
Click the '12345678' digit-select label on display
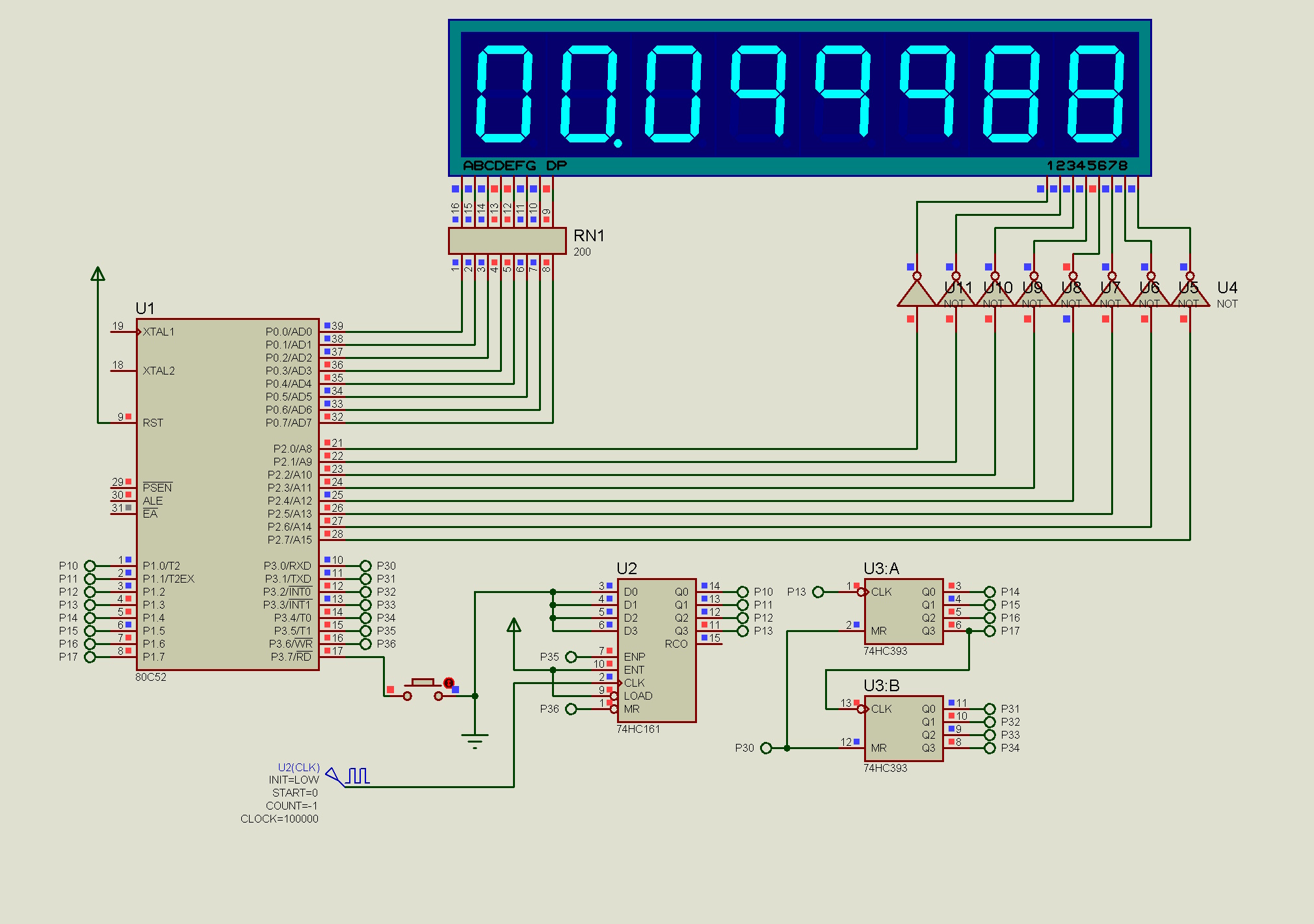click(1086, 166)
